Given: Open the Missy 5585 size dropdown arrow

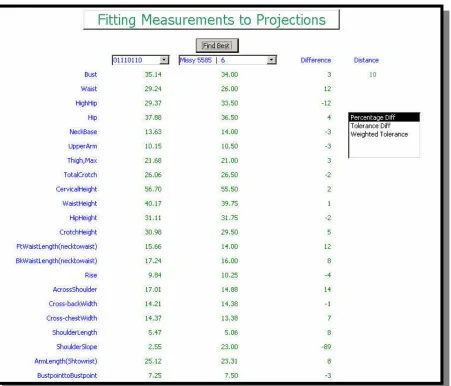Looking at the screenshot, I should click(272, 60).
